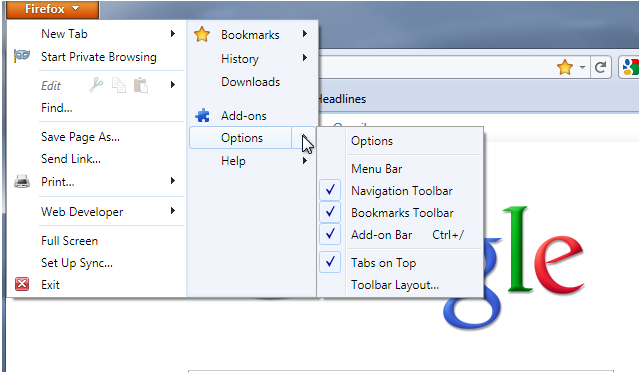Open Options in the submenu
The height and width of the screenshot is (372, 639).
click(372, 141)
